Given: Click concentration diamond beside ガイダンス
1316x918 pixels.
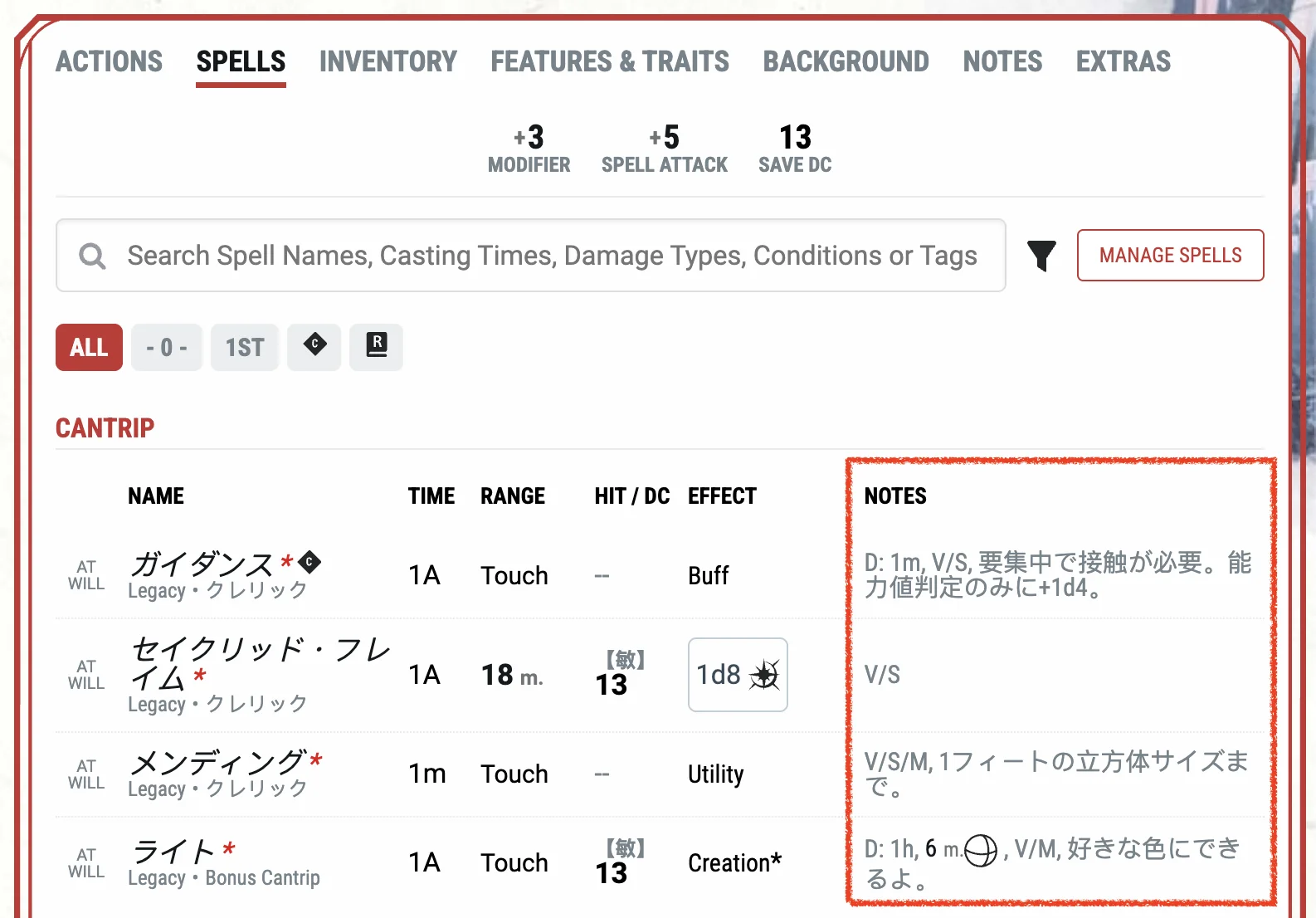Looking at the screenshot, I should tap(310, 562).
